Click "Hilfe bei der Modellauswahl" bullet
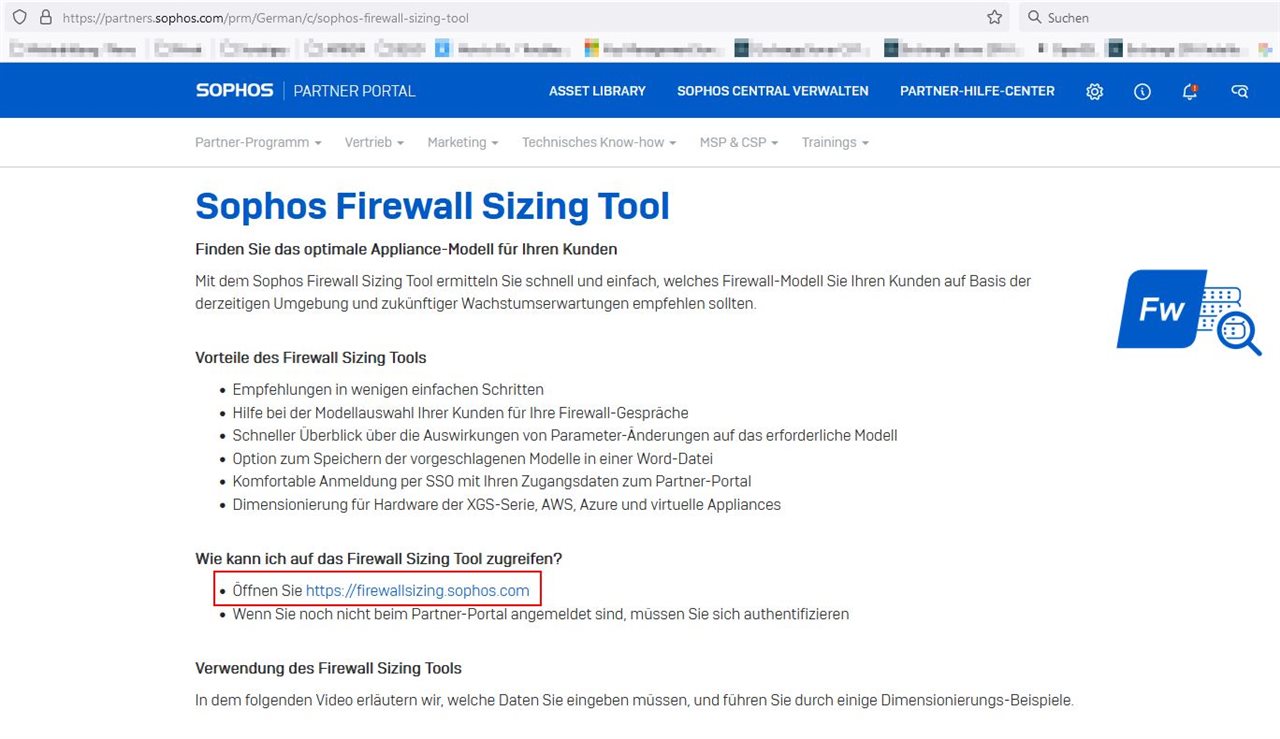Image resolution: width=1280 pixels, height=739 pixels. 460,412
